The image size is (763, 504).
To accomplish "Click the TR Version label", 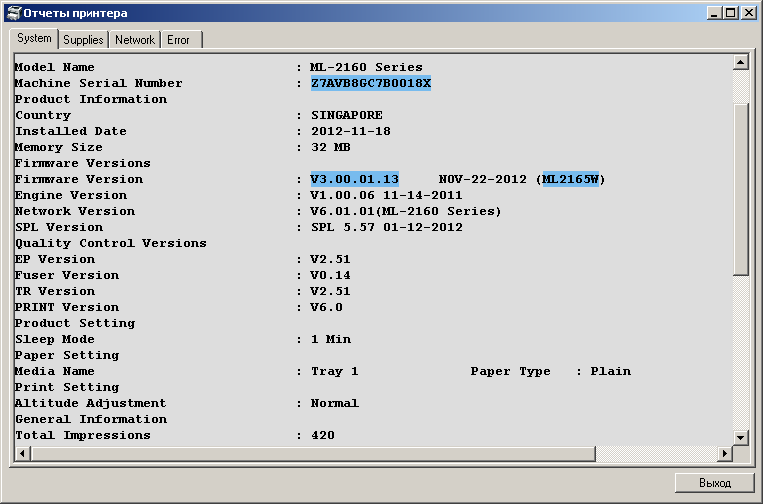I will click(55, 291).
